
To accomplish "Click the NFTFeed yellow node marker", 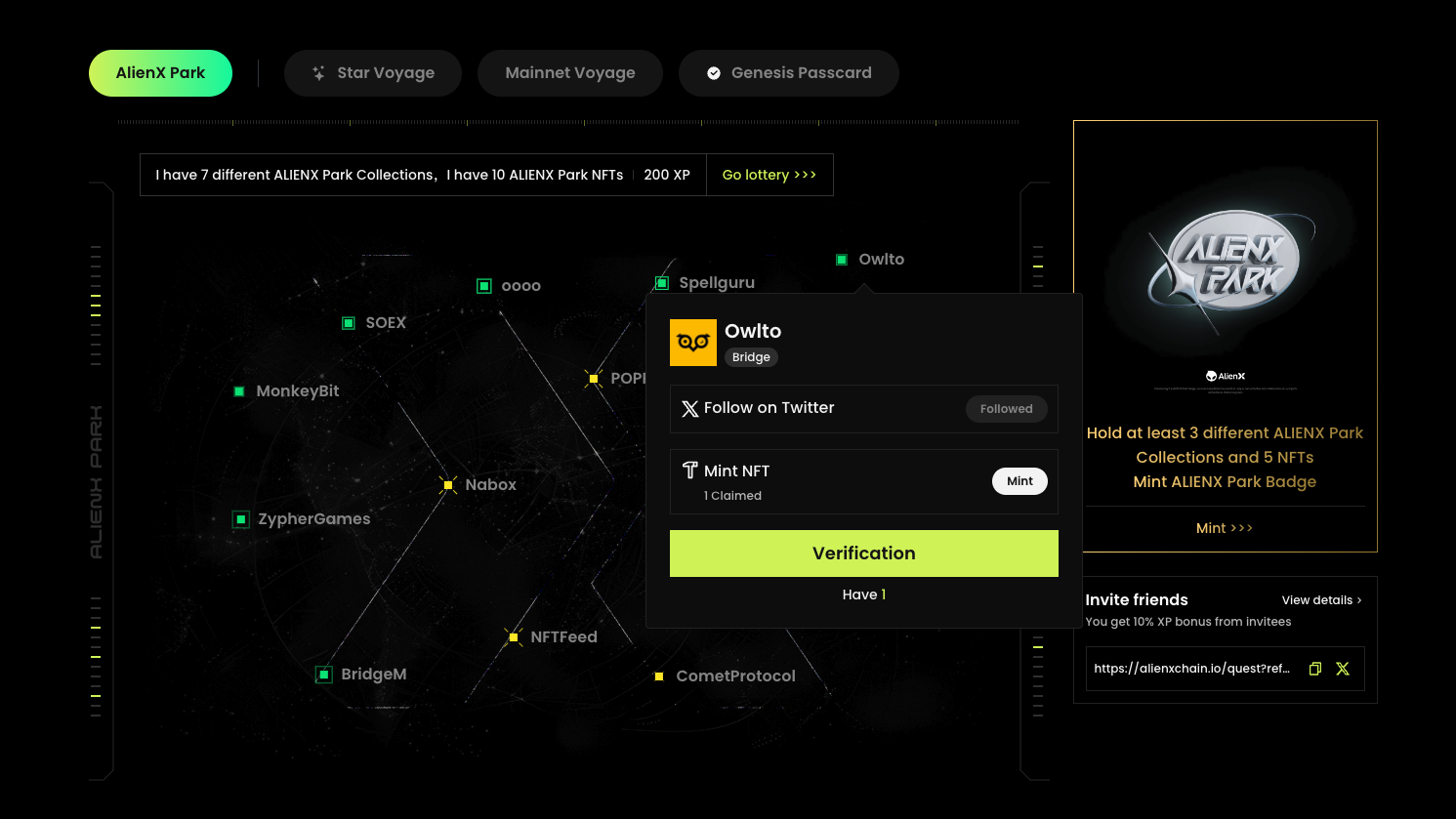I will tap(514, 637).
